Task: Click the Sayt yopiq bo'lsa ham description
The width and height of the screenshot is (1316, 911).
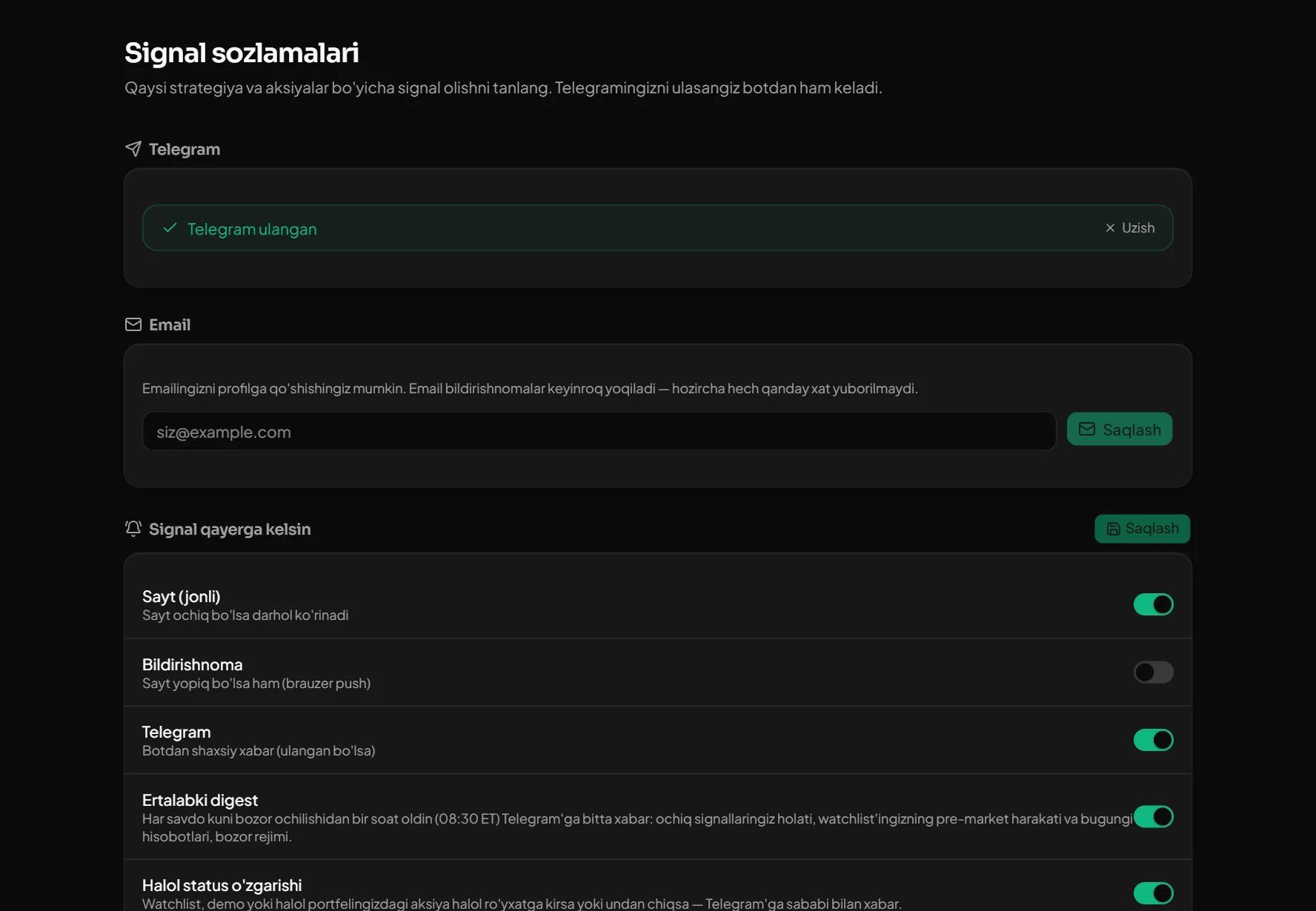Action: tap(256, 684)
